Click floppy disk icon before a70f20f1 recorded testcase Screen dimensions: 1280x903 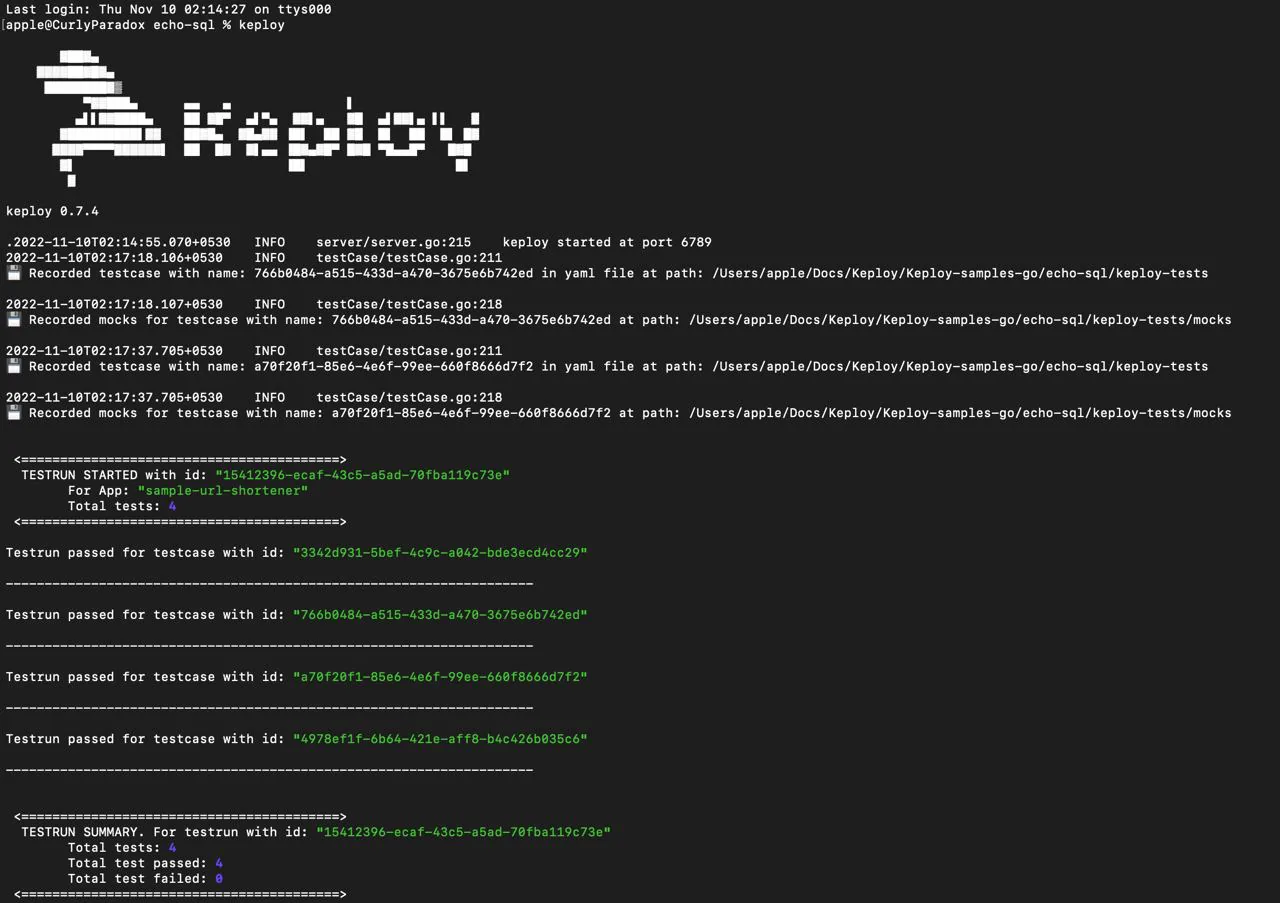[x=14, y=366]
